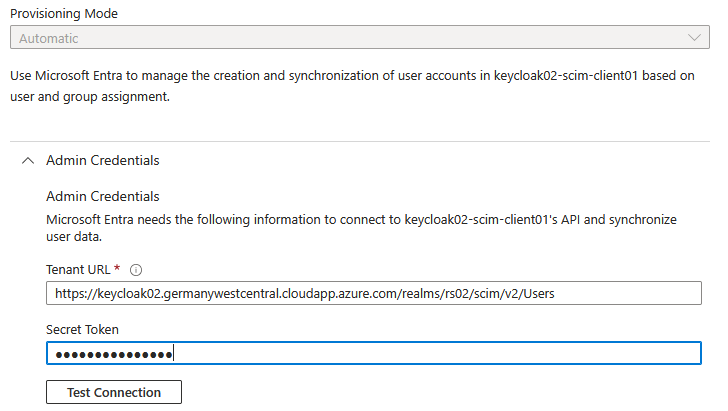The height and width of the screenshot is (411, 728).
Task: Click the Admin Credentials subheading under the header
Action: (102, 196)
